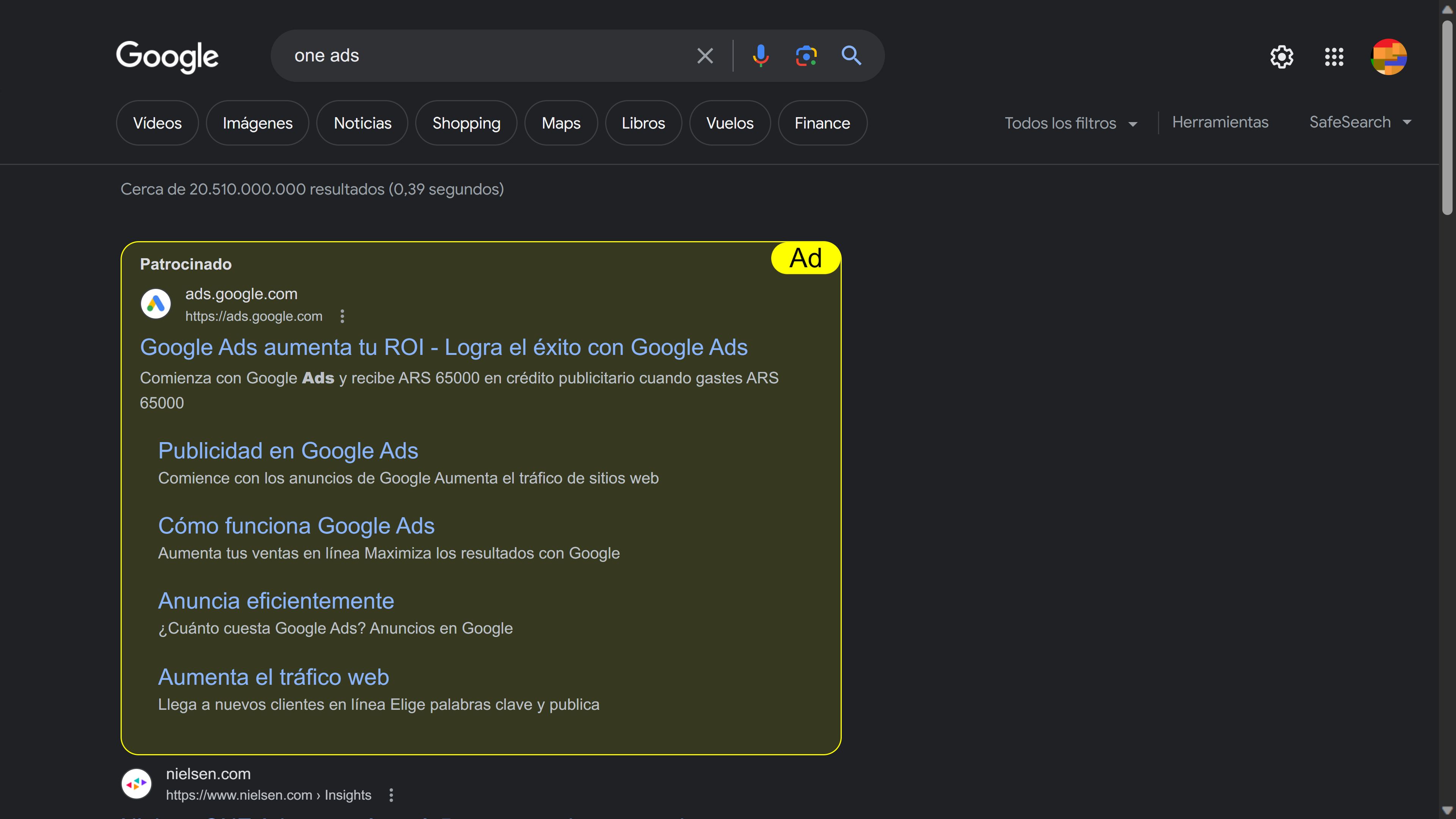The image size is (1456, 819).
Task: Switch to the Maps filter
Action: coord(561,122)
